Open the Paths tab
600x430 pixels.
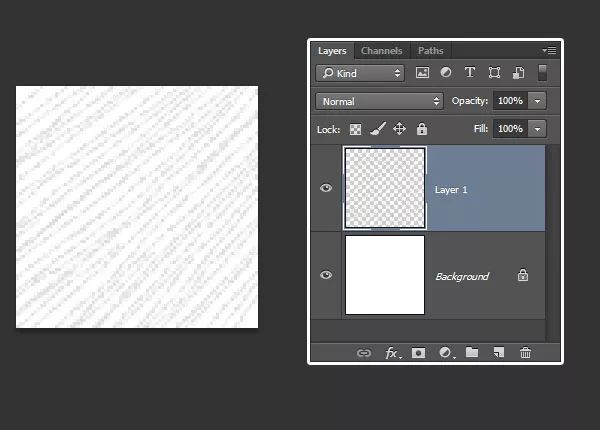[430, 50]
